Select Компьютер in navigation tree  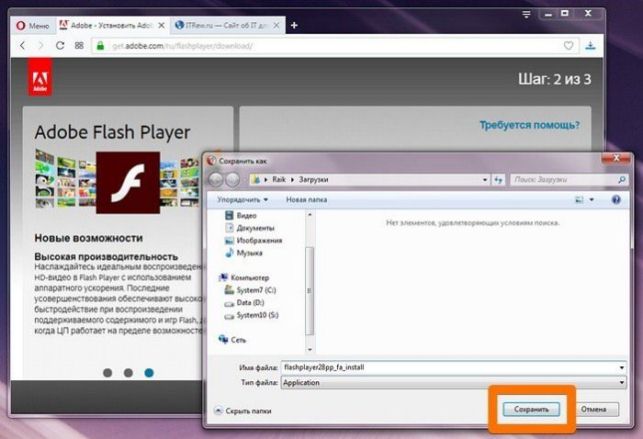coord(244,278)
